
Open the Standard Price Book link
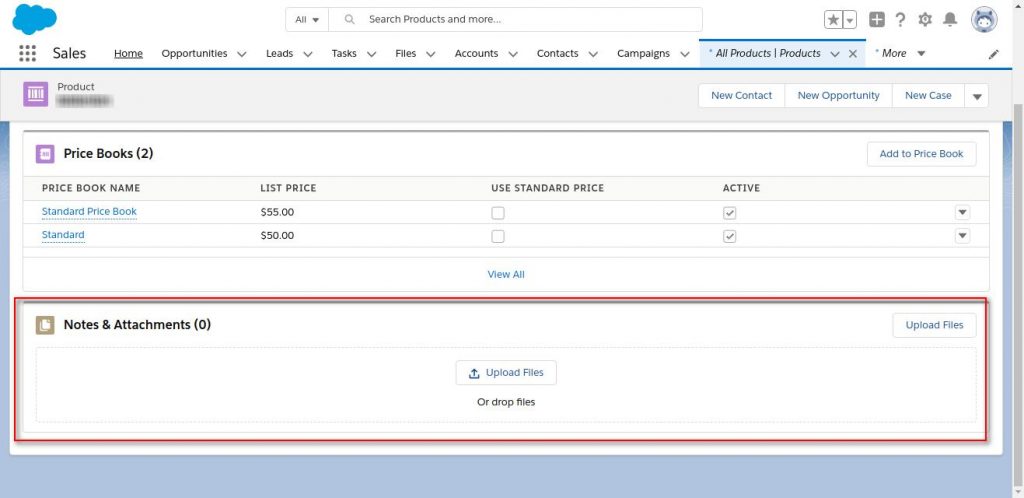click(x=89, y=212)
